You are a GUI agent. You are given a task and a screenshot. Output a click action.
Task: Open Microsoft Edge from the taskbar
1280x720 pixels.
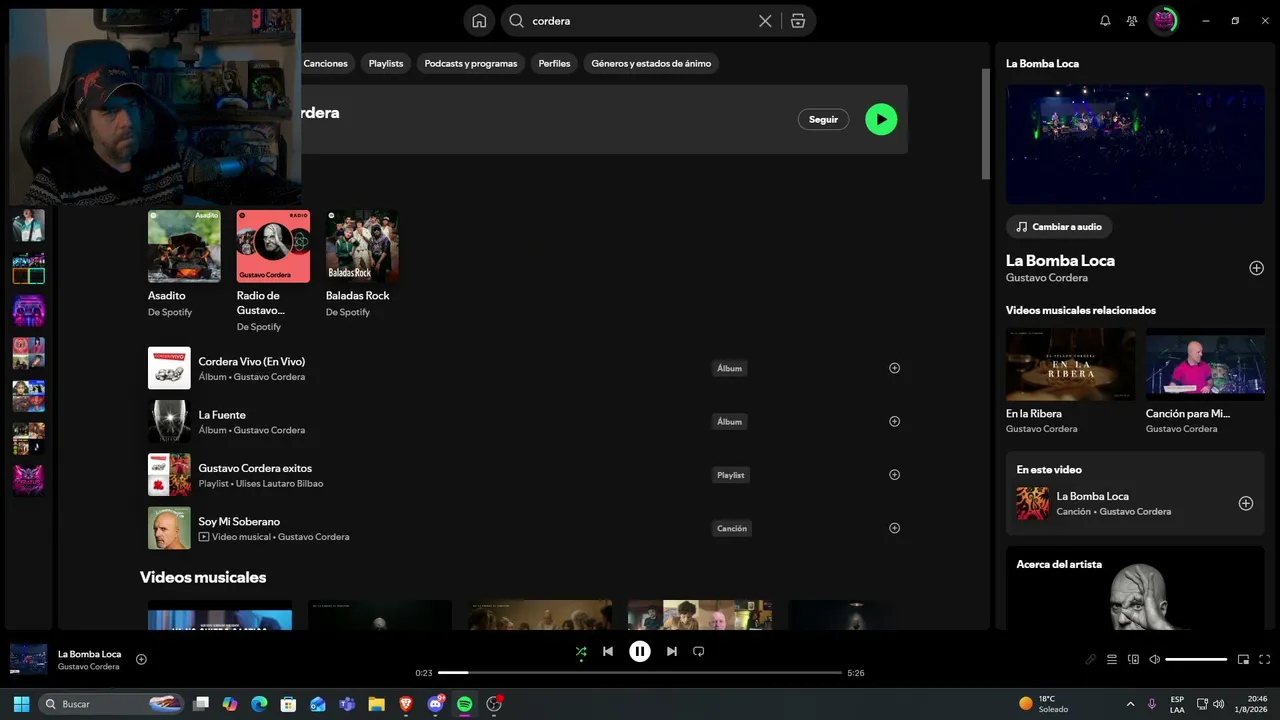pyautogui.click(x=259, y=704)
